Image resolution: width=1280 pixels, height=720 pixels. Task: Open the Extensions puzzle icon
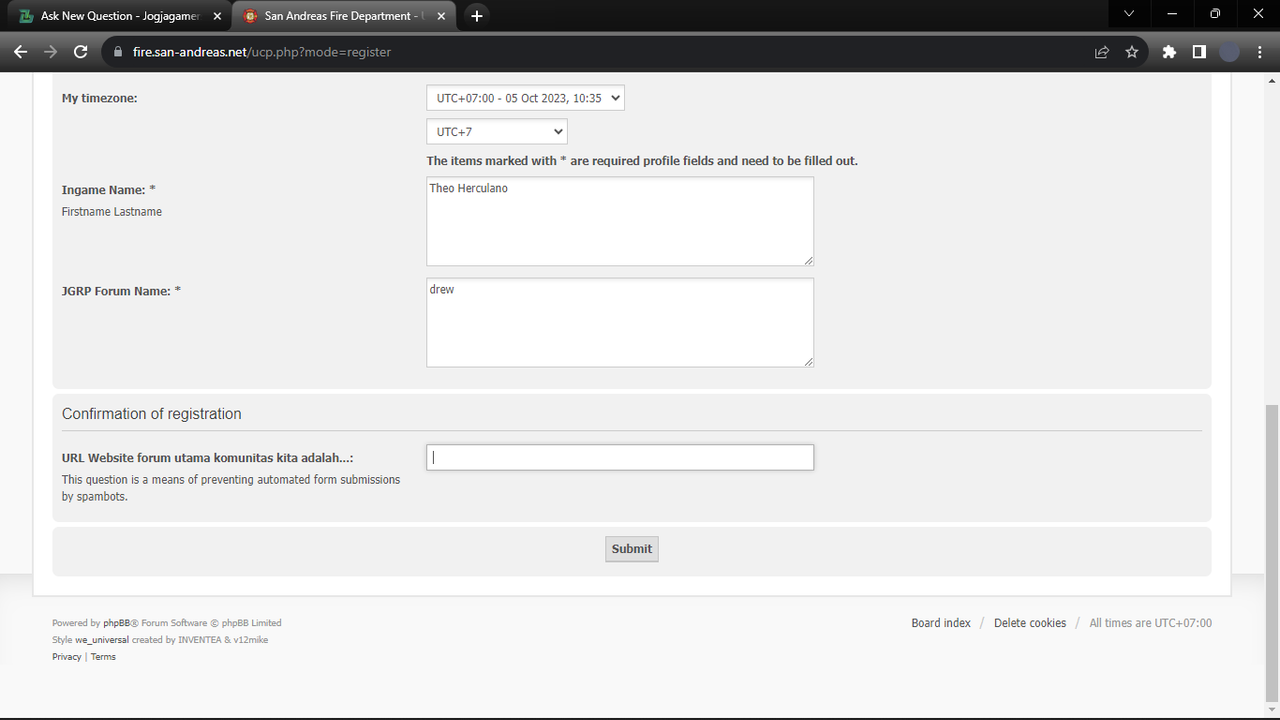pyautogui.click(x=1169, y=52)
